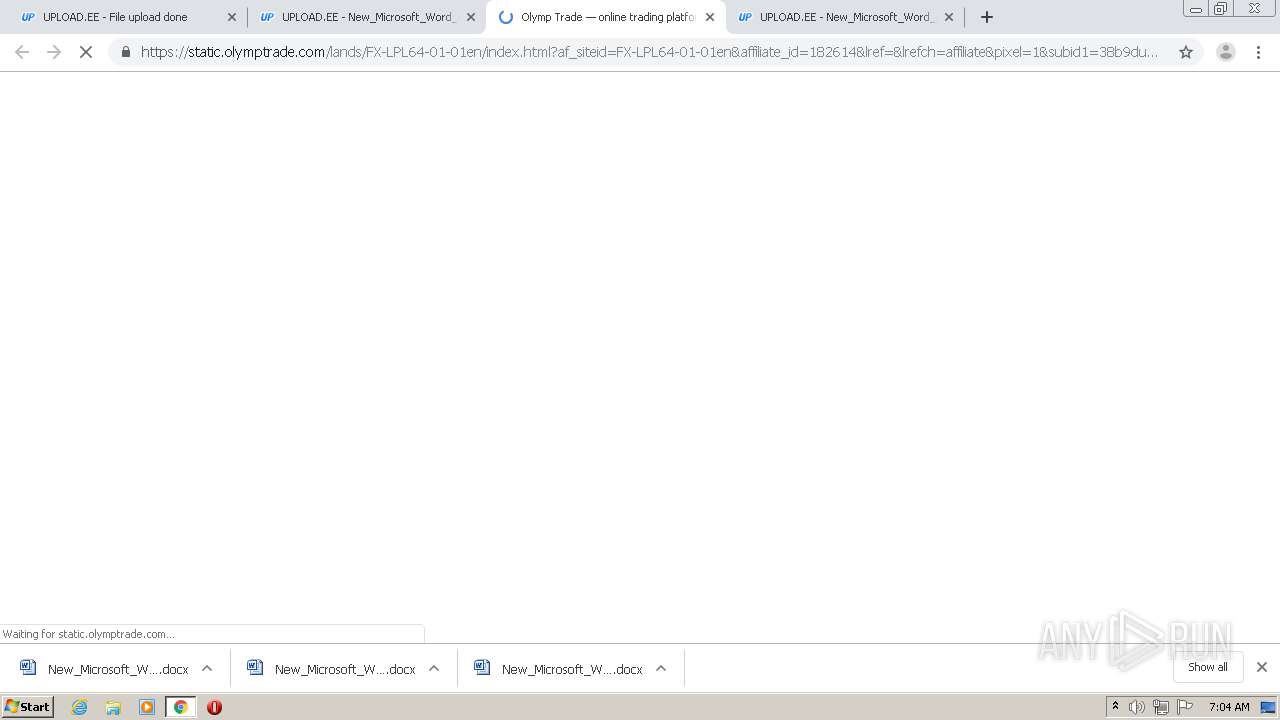View site security lock info
The image size is (1280, 720).
point(125,52)
